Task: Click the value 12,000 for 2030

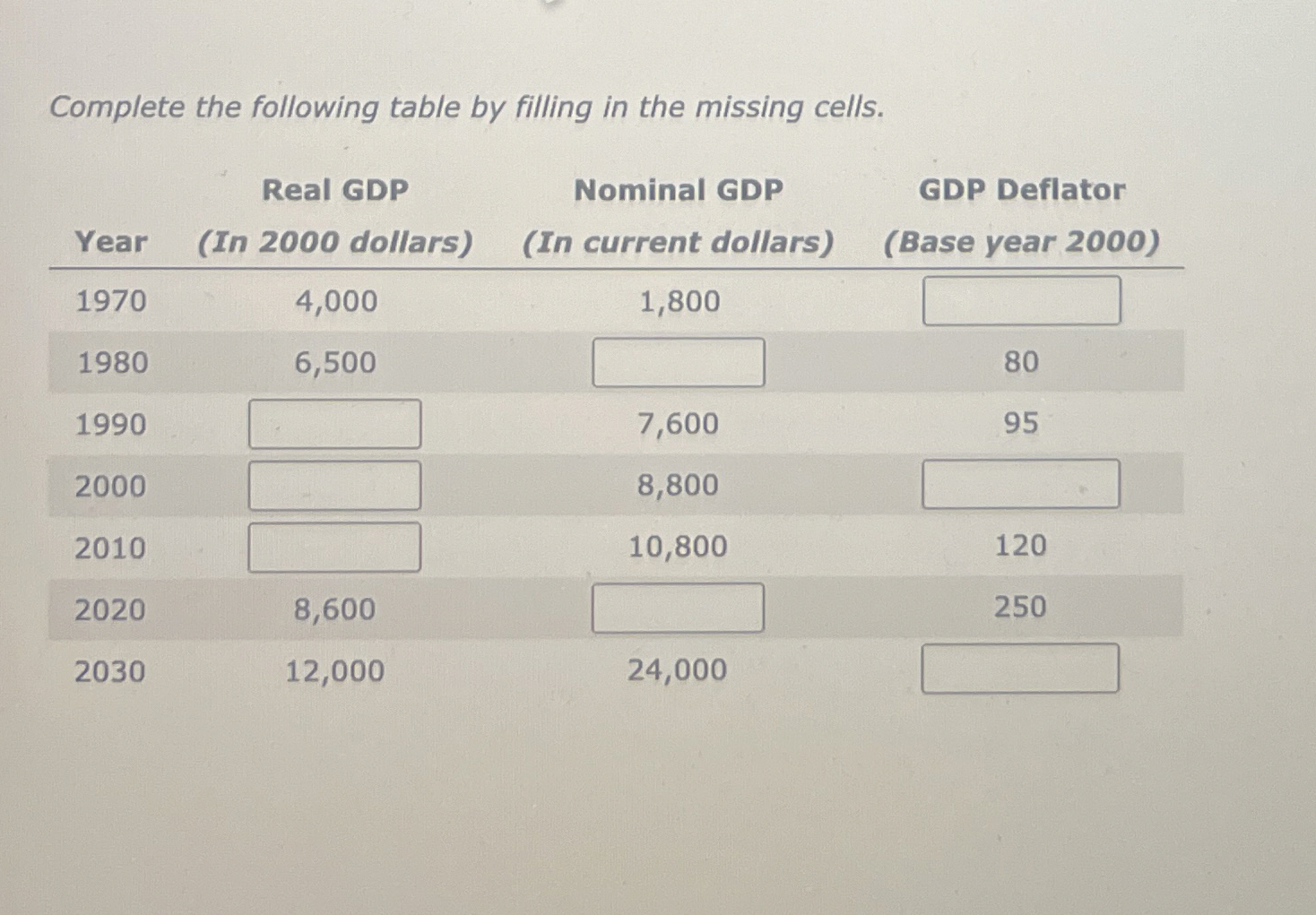Action: point(334,670)
